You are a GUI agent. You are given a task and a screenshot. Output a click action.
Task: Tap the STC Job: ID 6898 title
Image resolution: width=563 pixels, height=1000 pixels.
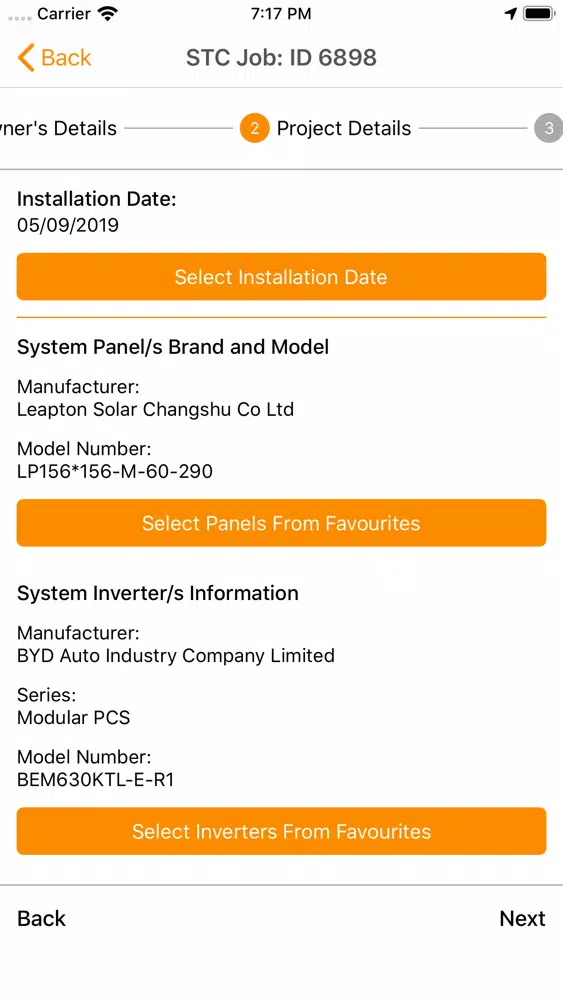point(281,57)
